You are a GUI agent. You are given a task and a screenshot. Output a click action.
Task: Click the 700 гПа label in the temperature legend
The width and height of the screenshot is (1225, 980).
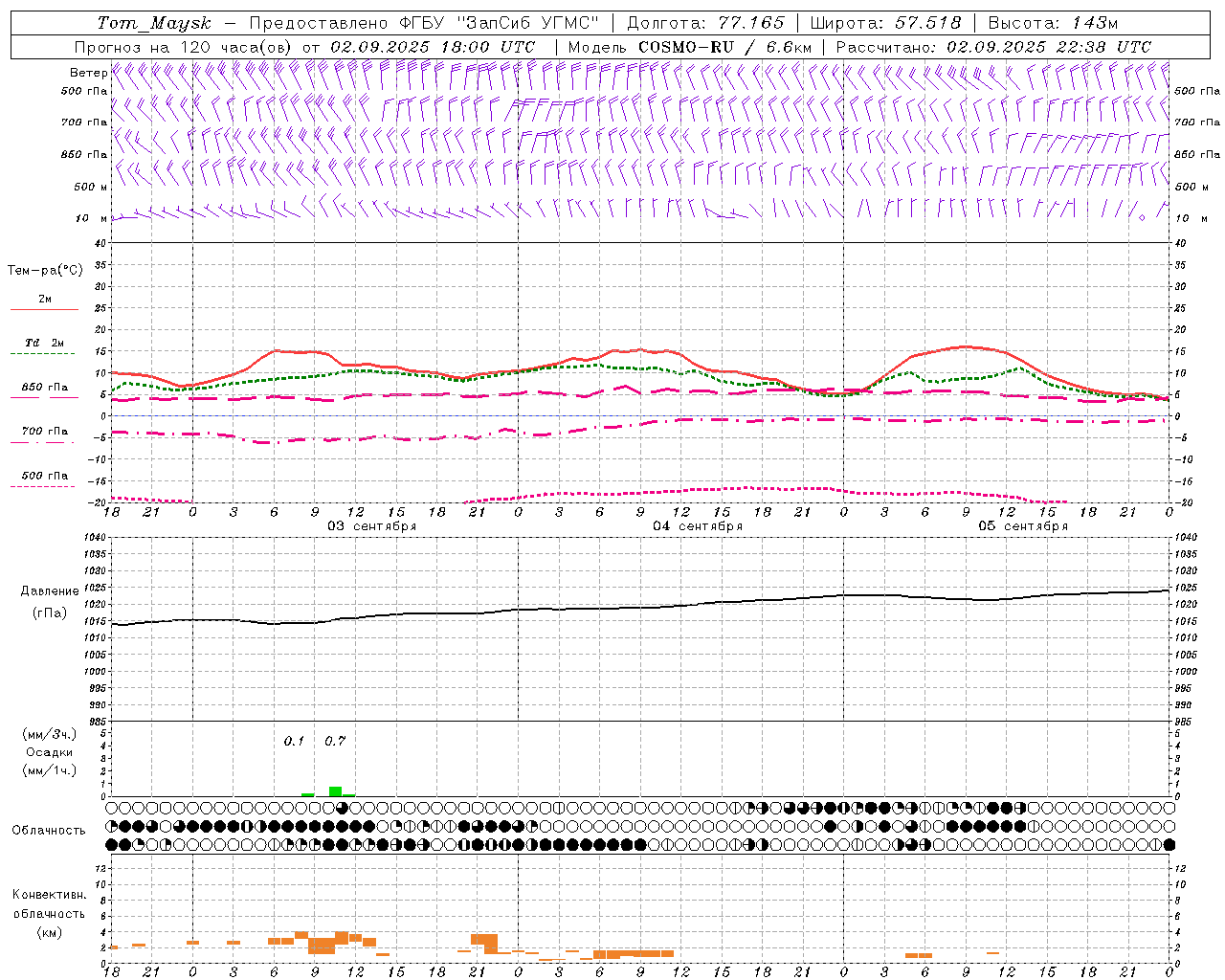click(45, 432)
